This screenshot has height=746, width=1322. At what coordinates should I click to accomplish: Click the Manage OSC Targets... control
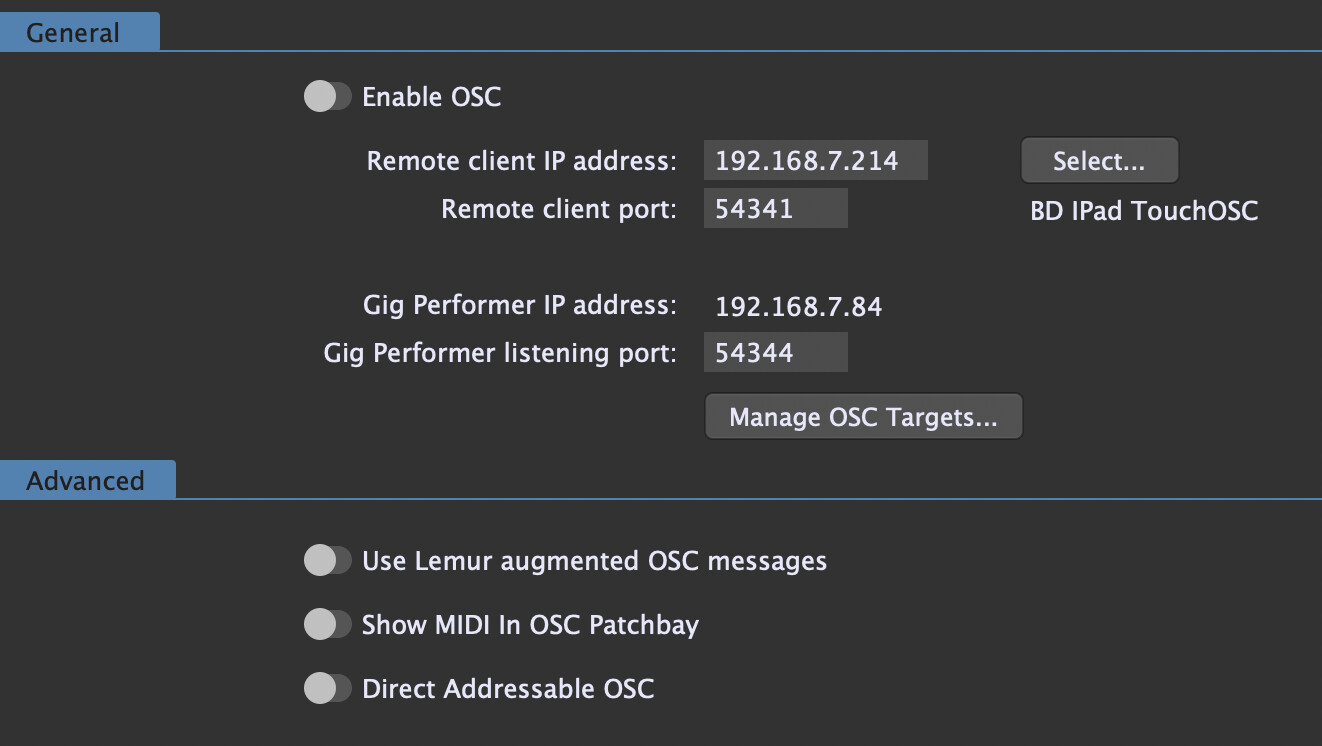pos(863,416)
